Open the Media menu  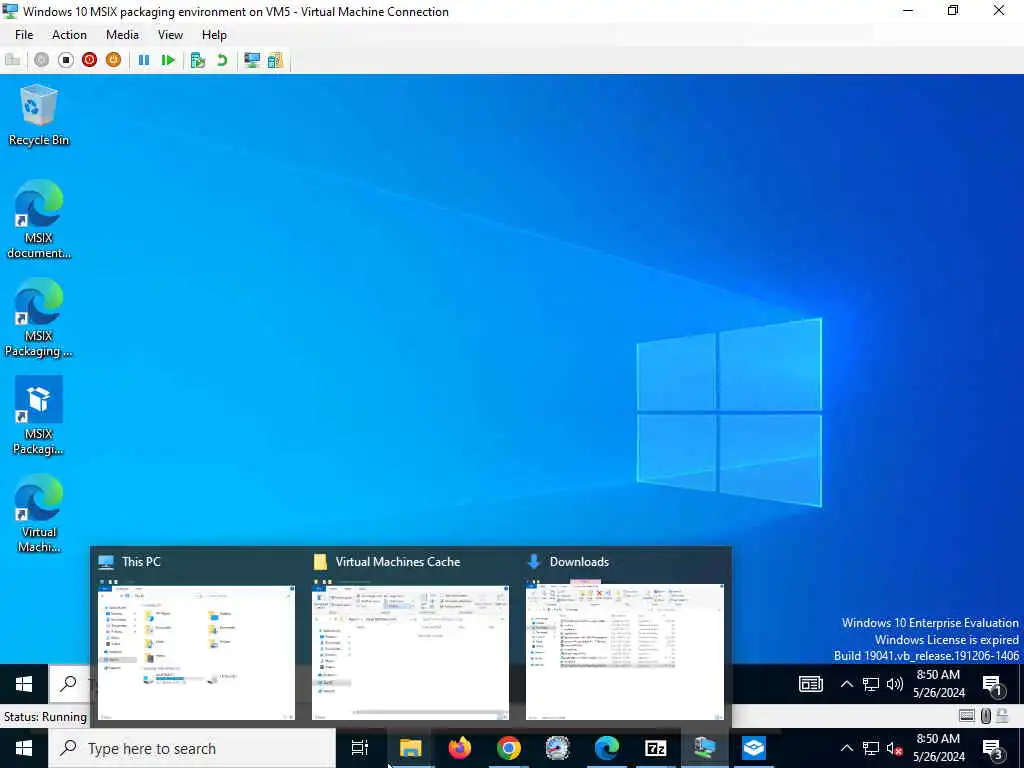pyautogui.click(x=122, y=35)
